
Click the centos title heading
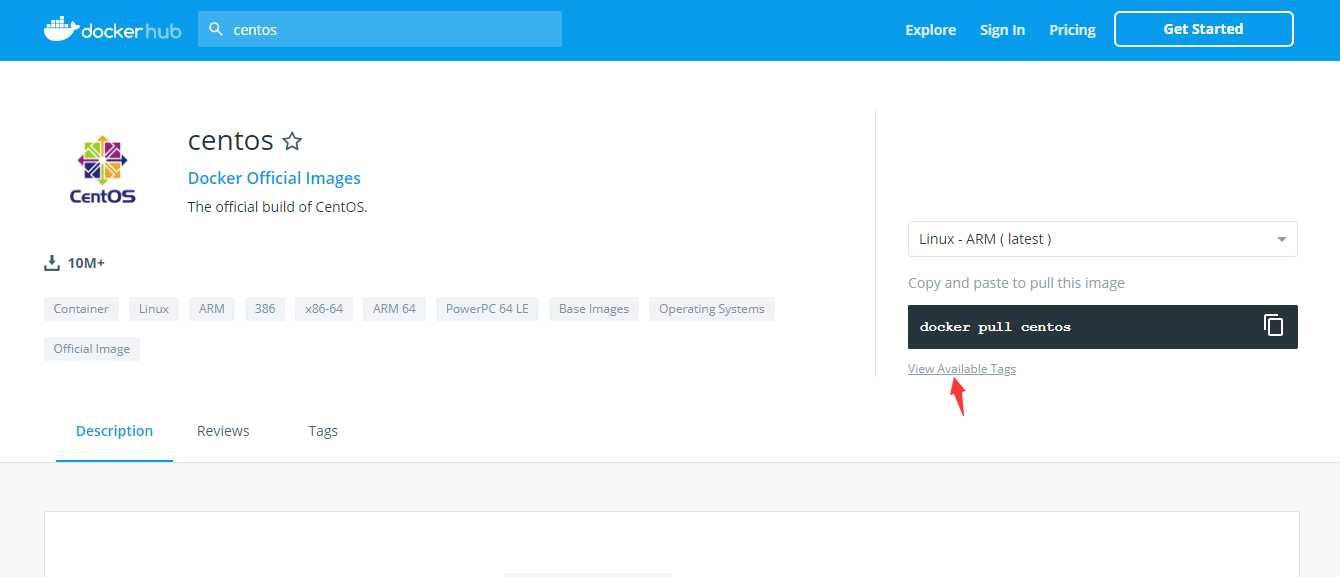tap(231, 141)
